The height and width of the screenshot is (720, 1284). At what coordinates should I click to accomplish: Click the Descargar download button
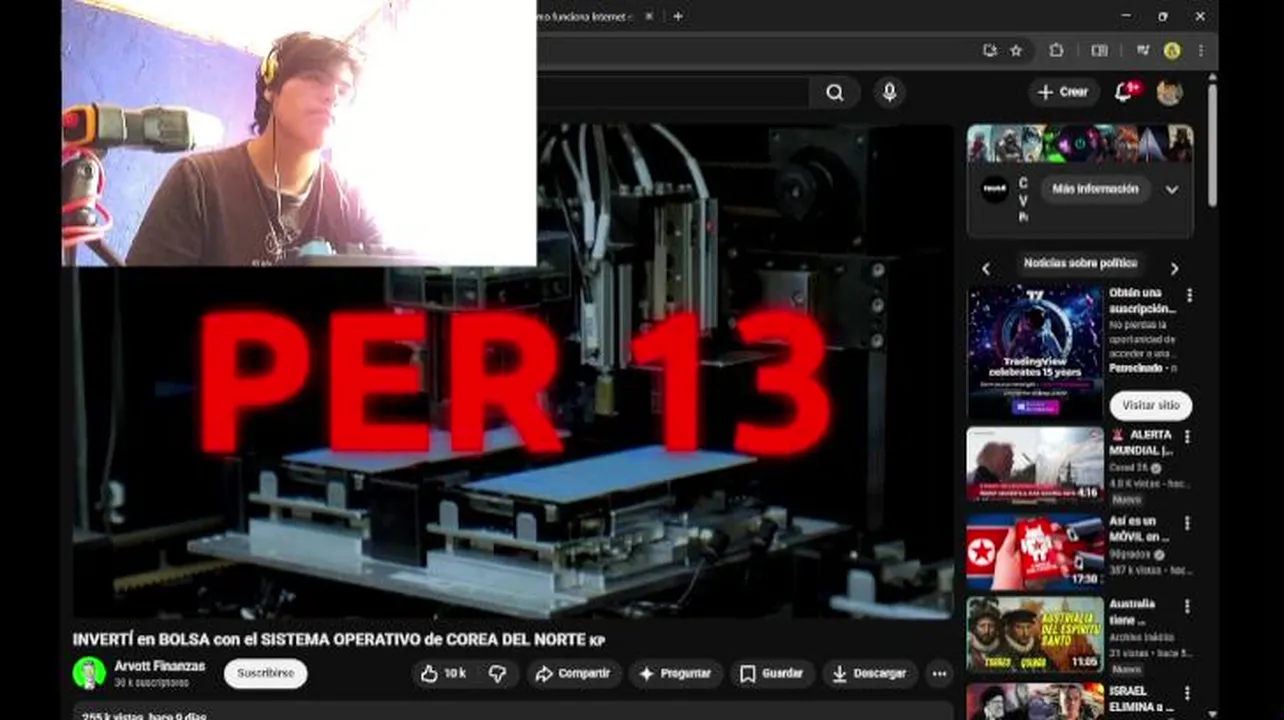869,674
